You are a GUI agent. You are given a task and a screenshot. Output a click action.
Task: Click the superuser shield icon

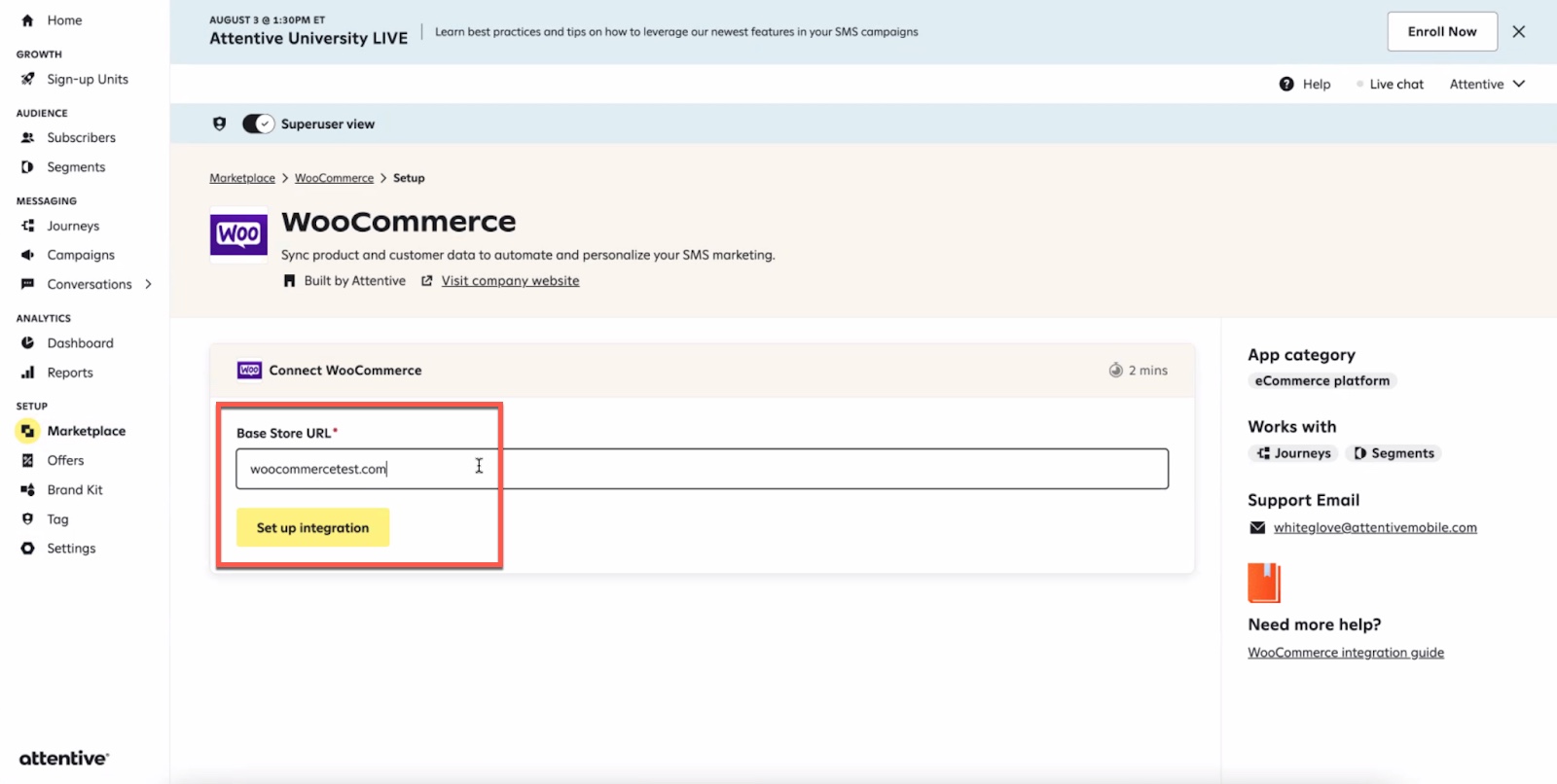click(219, 124)
